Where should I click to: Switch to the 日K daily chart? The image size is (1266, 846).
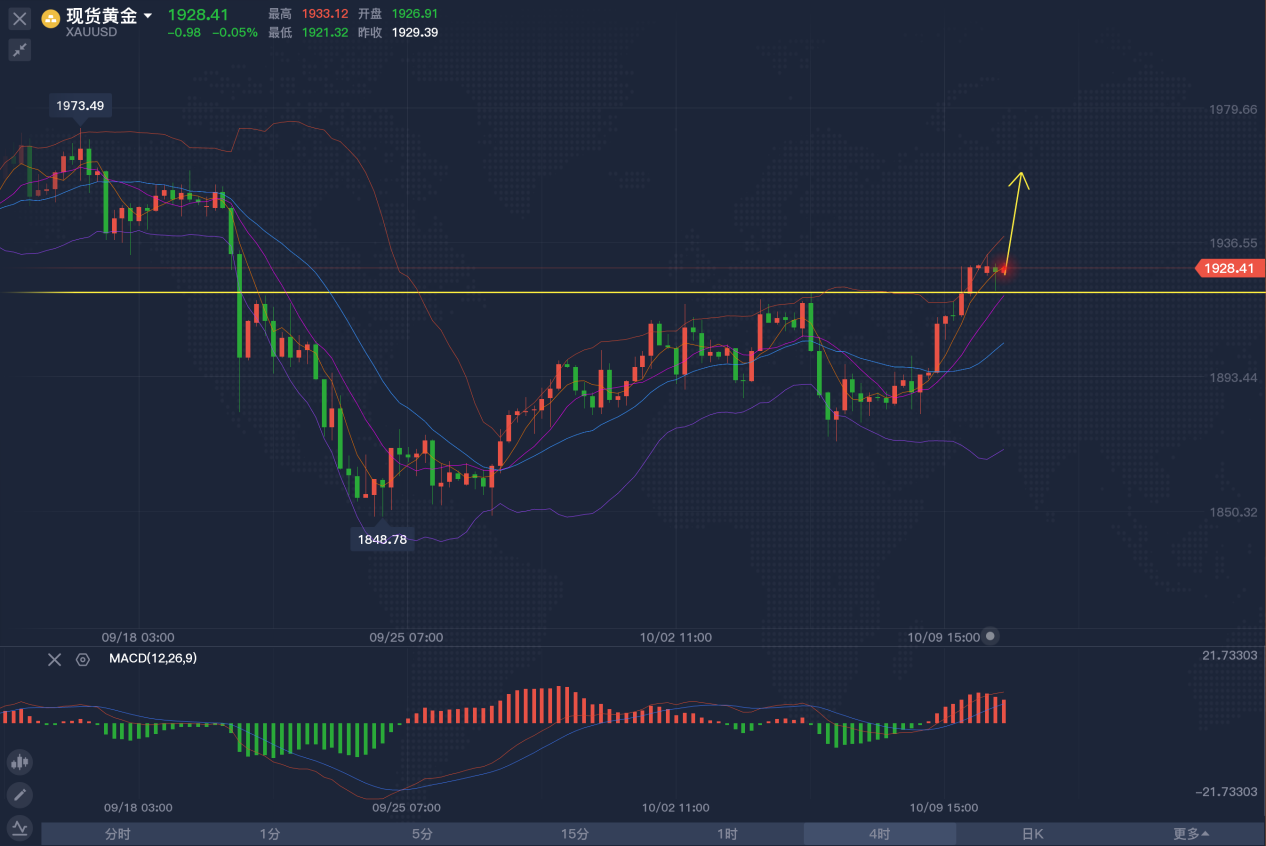(x=1032, y=834)
